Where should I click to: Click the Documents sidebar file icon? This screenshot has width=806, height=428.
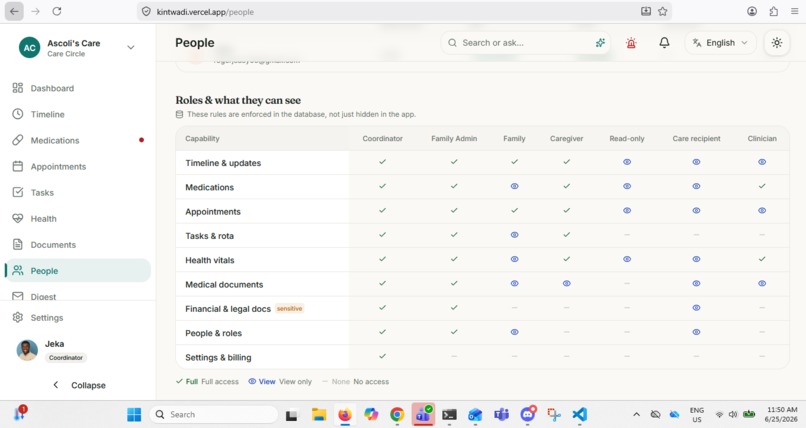17,245
